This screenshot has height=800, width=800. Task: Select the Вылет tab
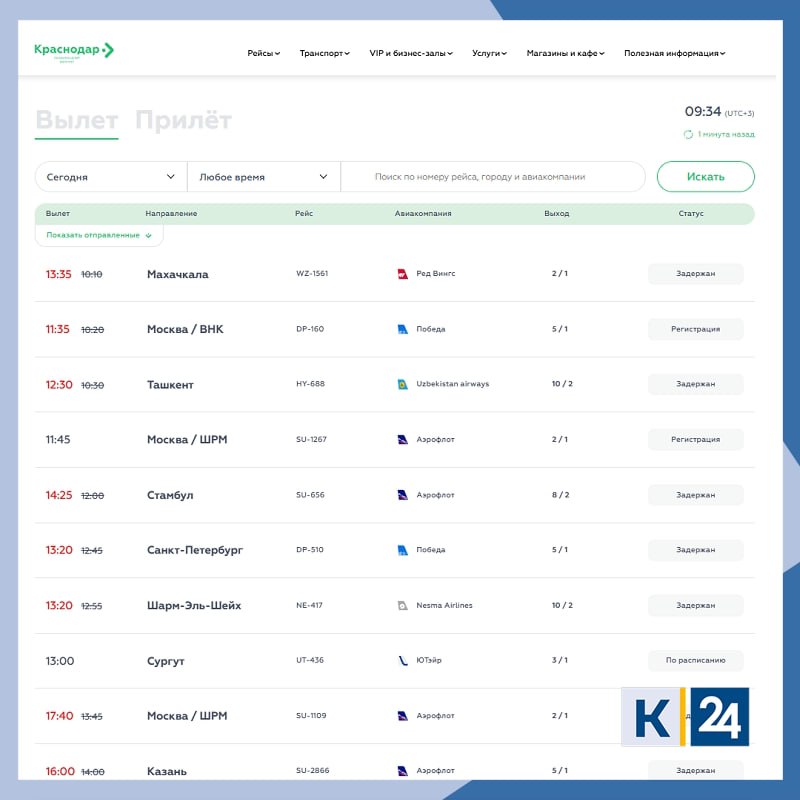77,121
